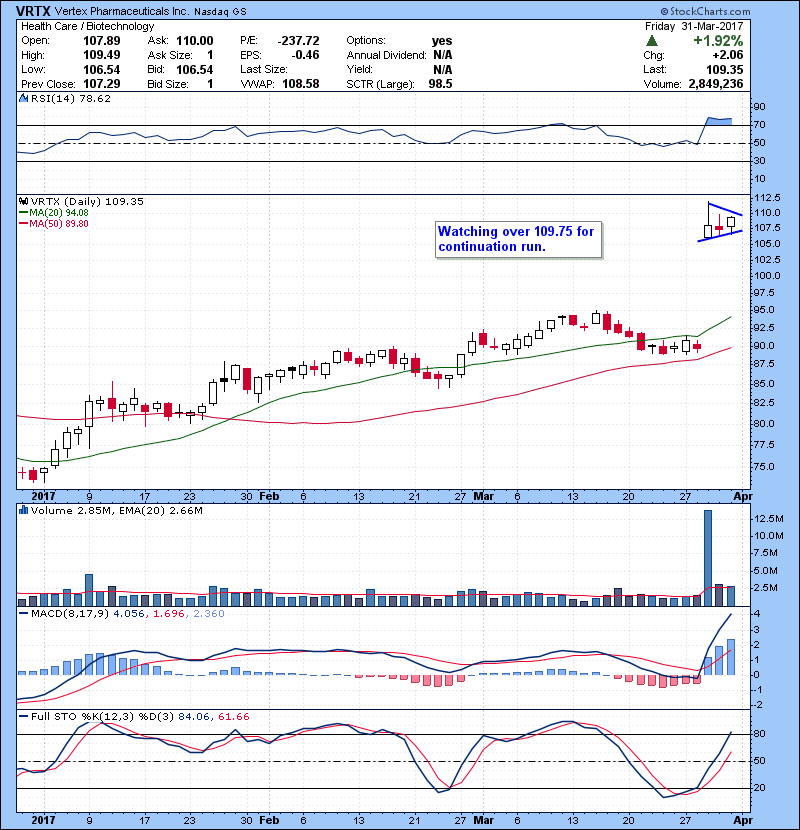Click the 112.5 price axis label
Viewport: 800px width, 830px height.
767,197
